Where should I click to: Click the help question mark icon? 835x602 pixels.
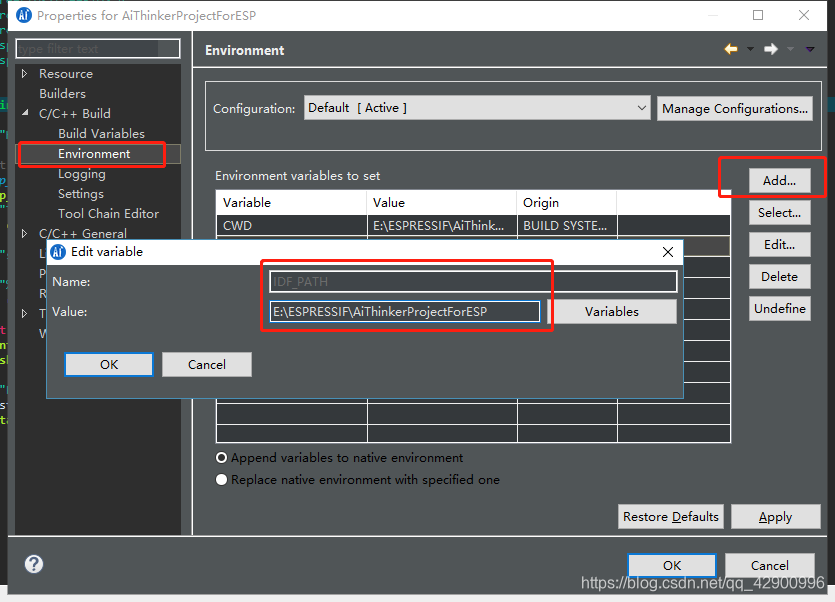[34, 564]
